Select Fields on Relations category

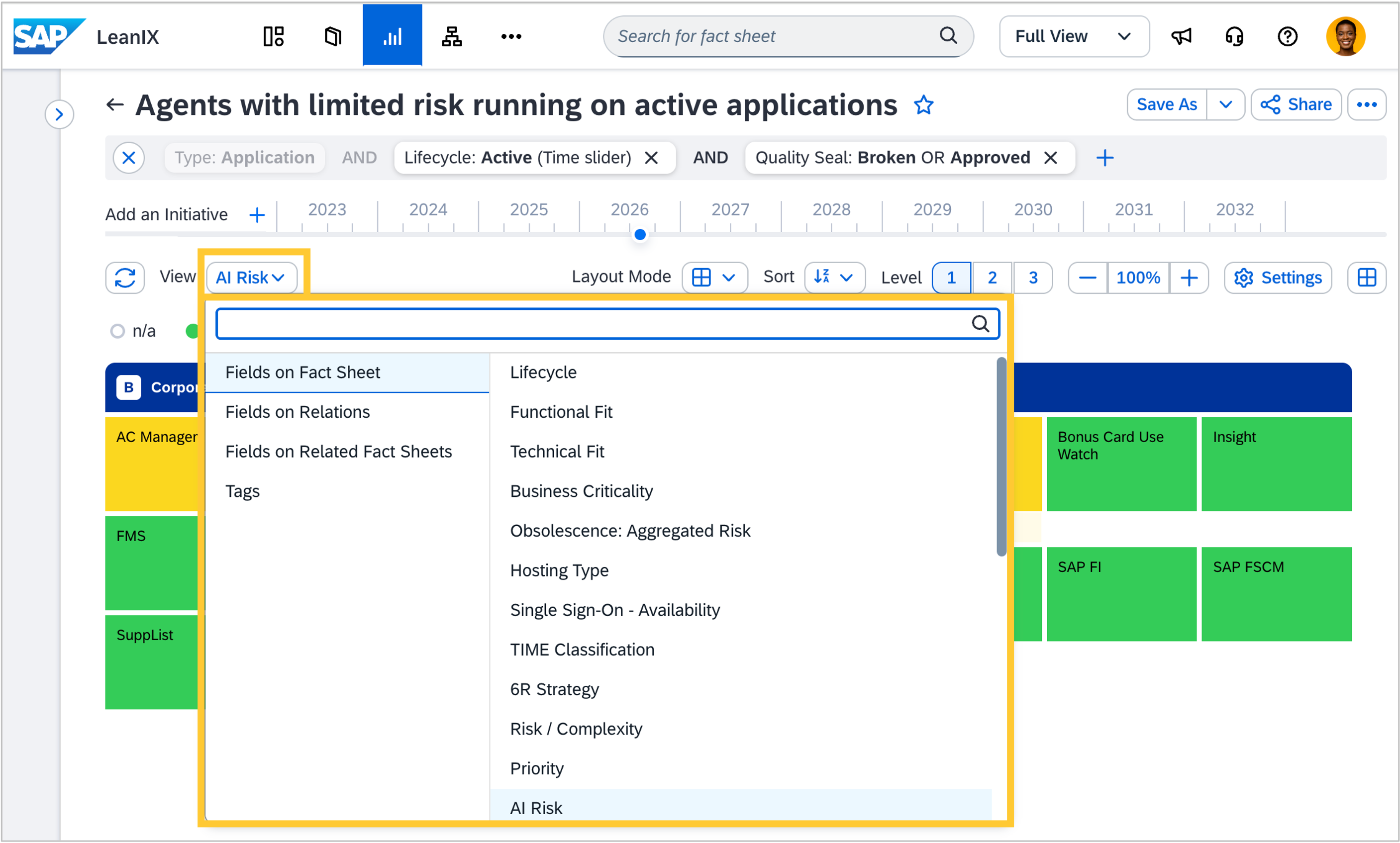[347, 412]
